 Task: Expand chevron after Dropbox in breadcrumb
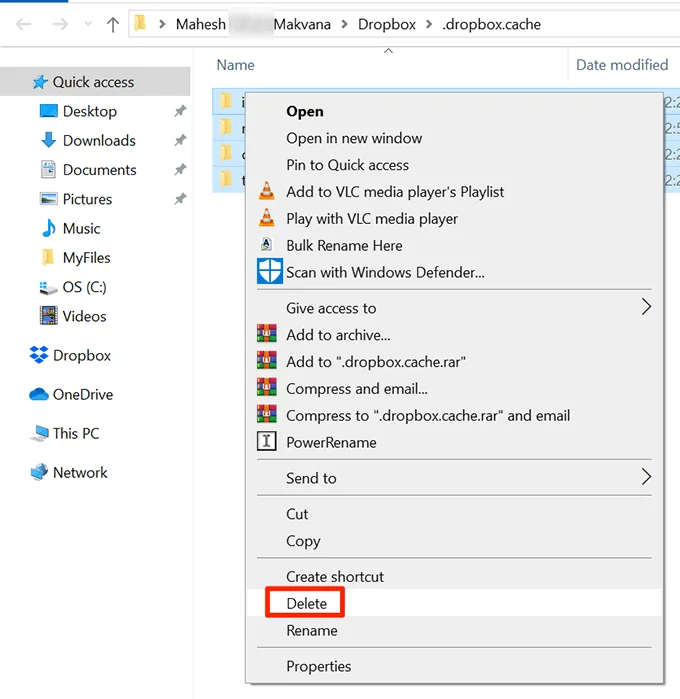pos(429,24)
